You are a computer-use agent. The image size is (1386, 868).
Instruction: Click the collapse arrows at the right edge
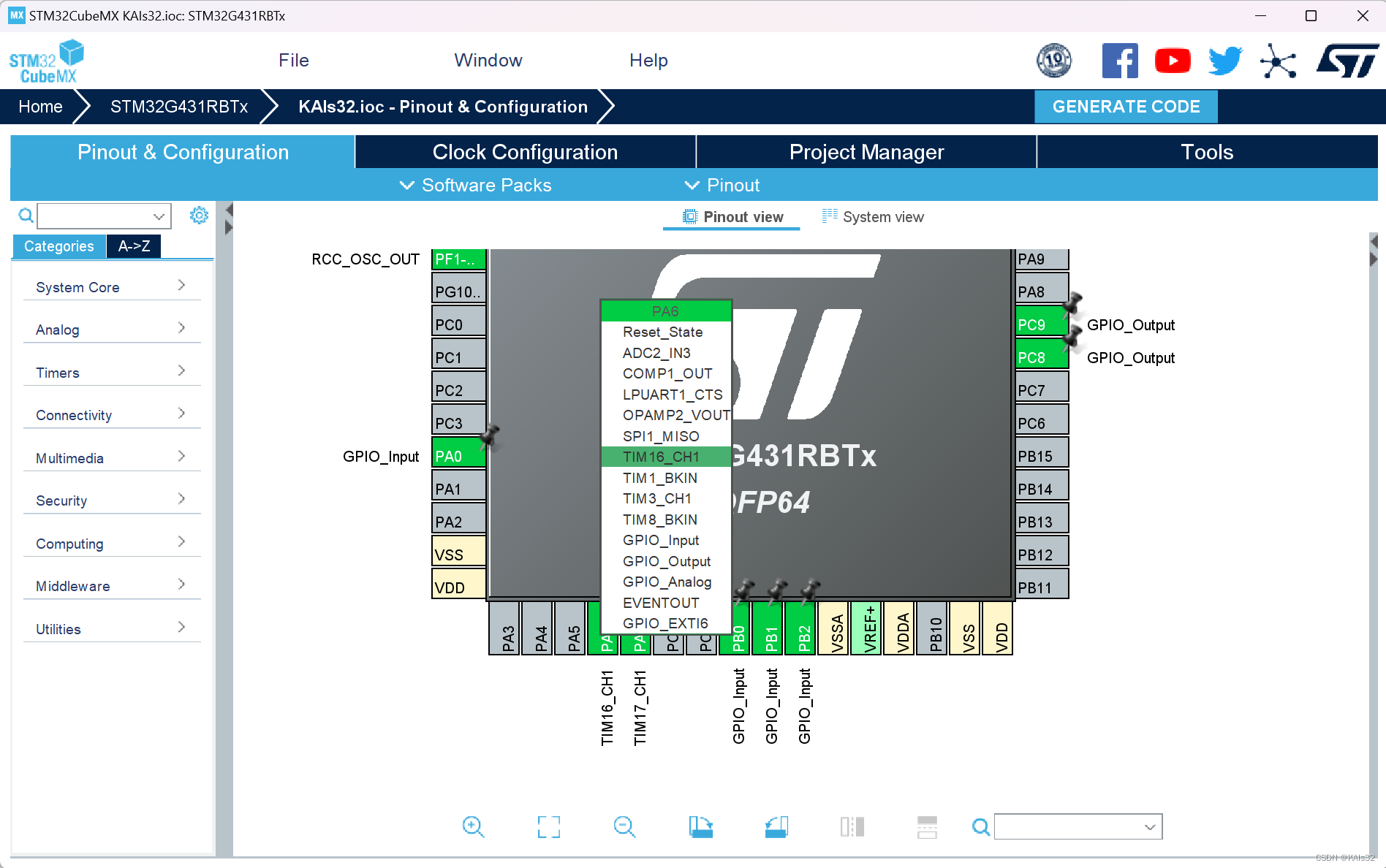click(1374, 250)
